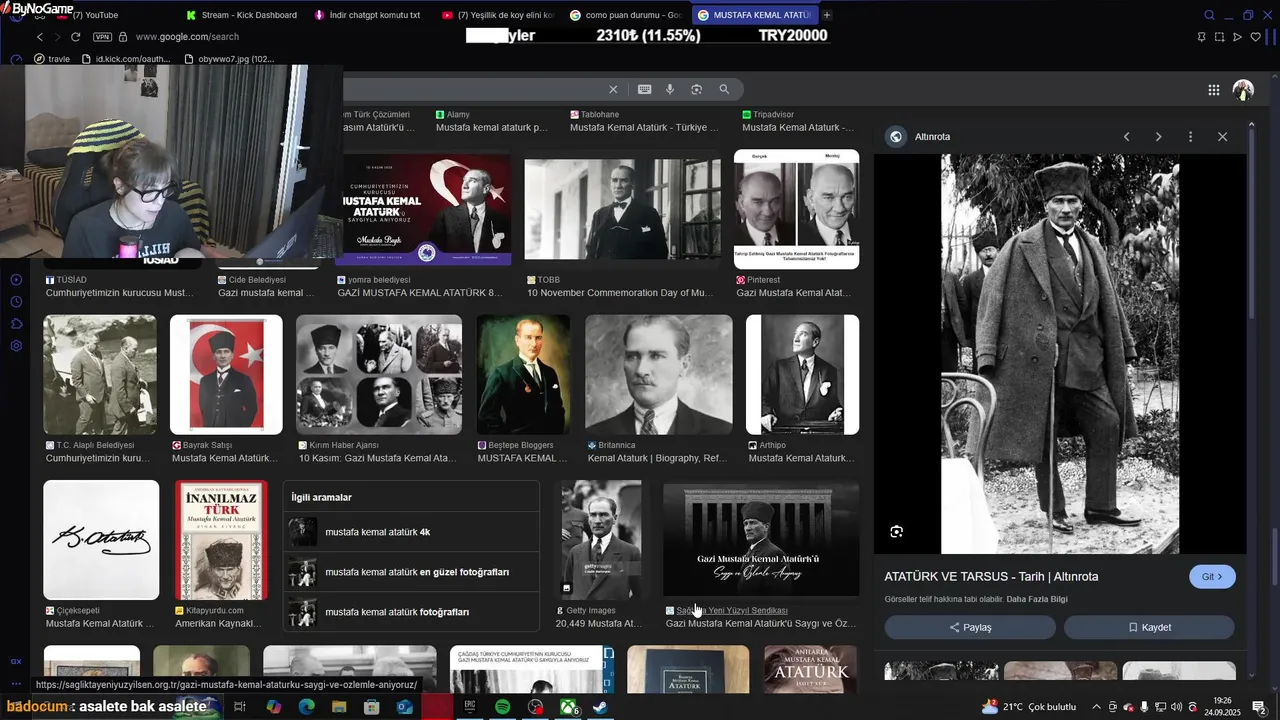Show previous image in preview panel
1280x720 pixels.
pos(1126,137)
